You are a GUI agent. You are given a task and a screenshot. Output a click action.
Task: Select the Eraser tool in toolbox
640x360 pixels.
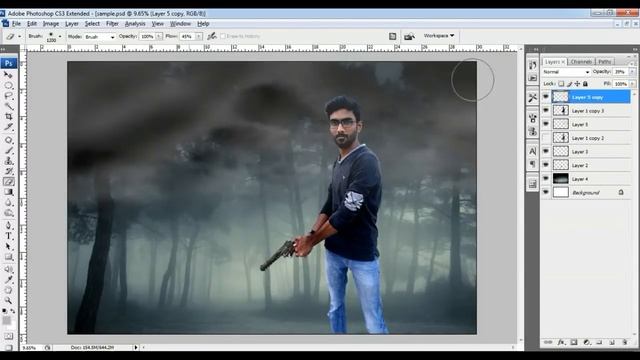(x=8, y=182)
